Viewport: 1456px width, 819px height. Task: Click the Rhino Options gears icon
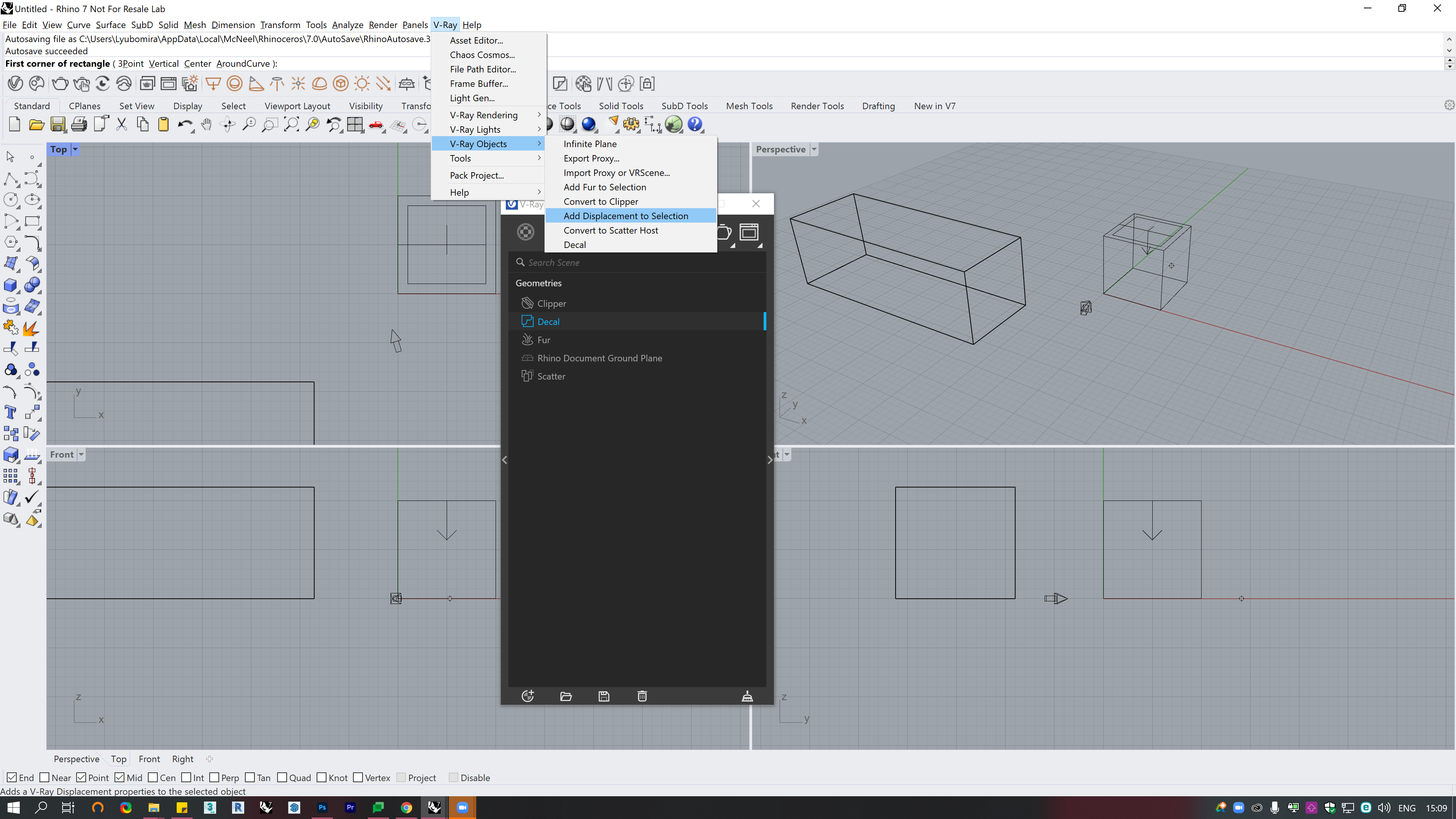click(631, 124)
